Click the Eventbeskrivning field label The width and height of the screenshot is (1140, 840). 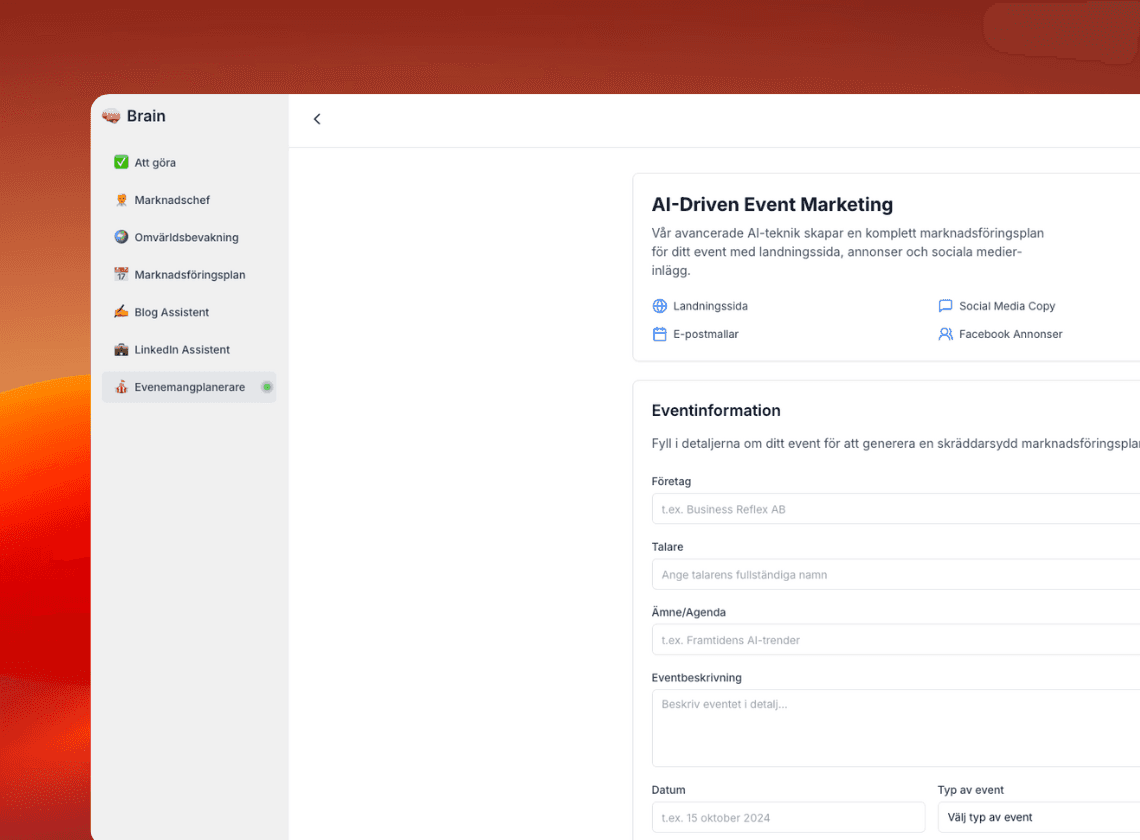coord(697,678)
